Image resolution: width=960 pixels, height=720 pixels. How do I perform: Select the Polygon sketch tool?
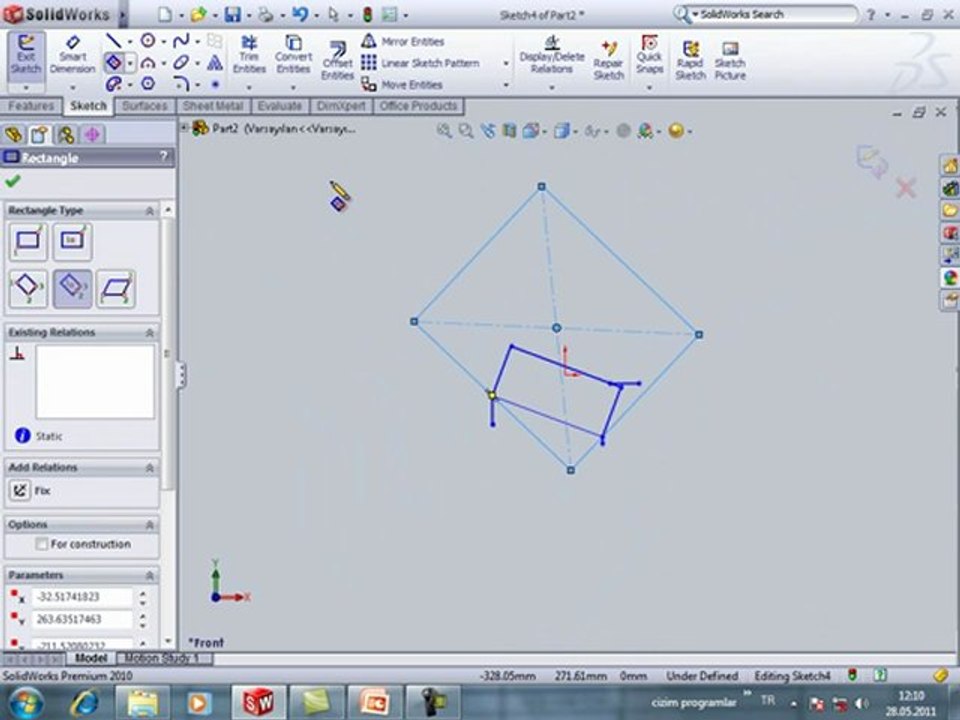coord(148,83)
